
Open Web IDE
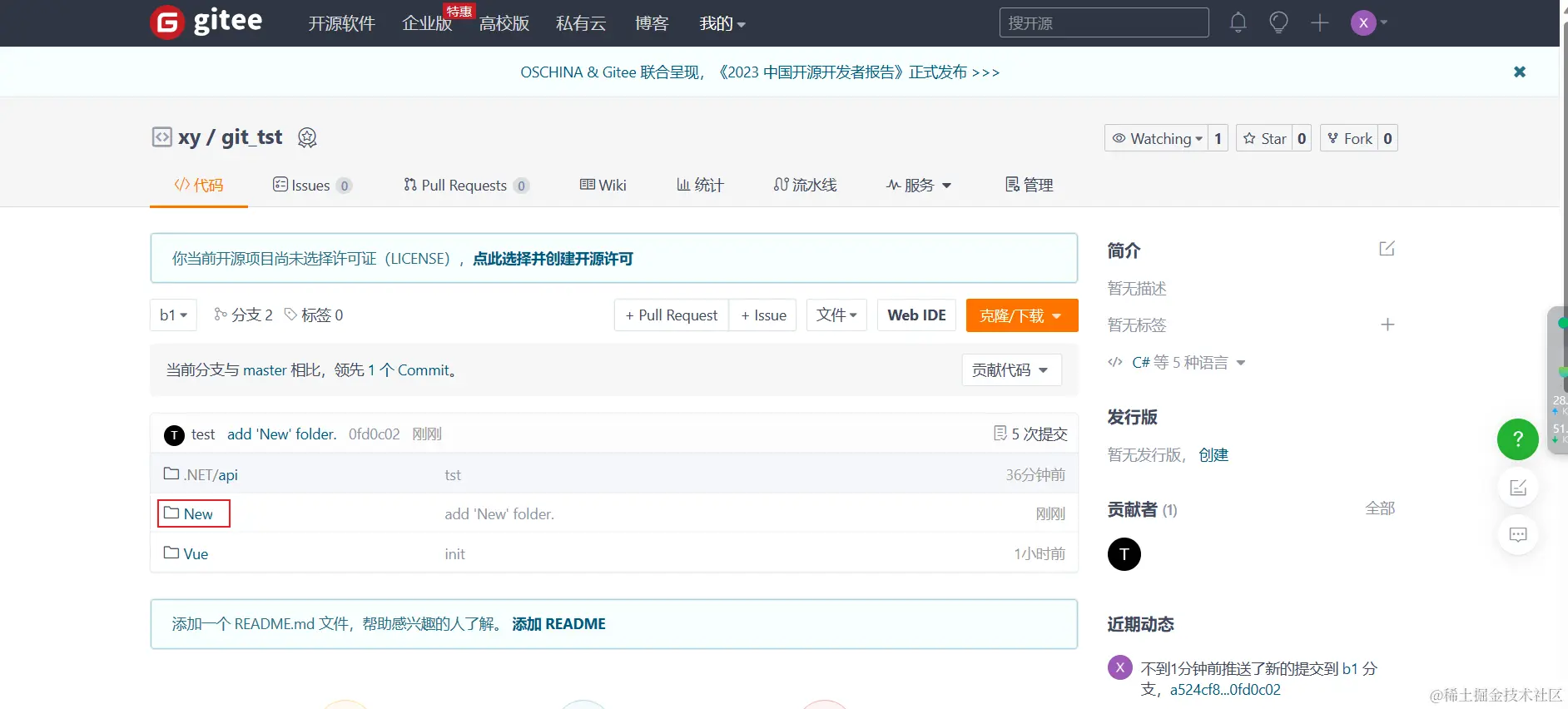coord(916,315)
